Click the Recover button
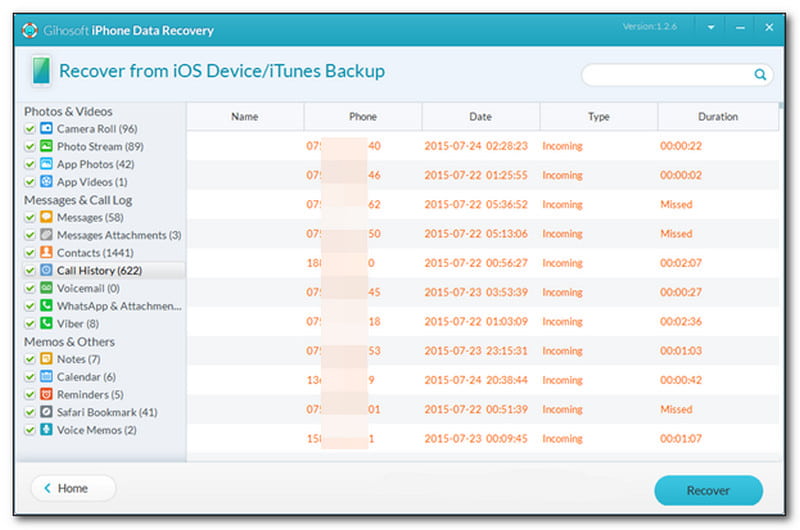Image resolution: width=800 pixels, height=530 pixels. (x=708, y=491)
